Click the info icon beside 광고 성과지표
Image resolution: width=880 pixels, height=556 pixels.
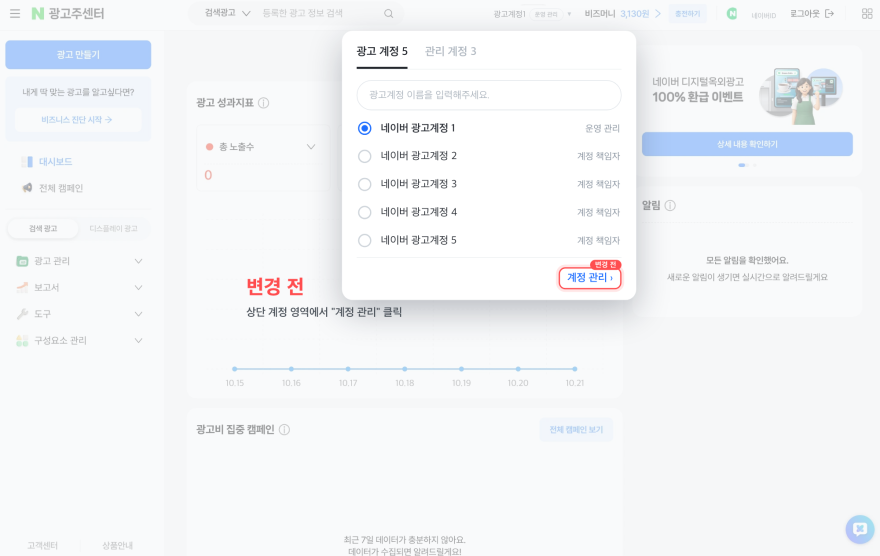(x=263, y=103)
